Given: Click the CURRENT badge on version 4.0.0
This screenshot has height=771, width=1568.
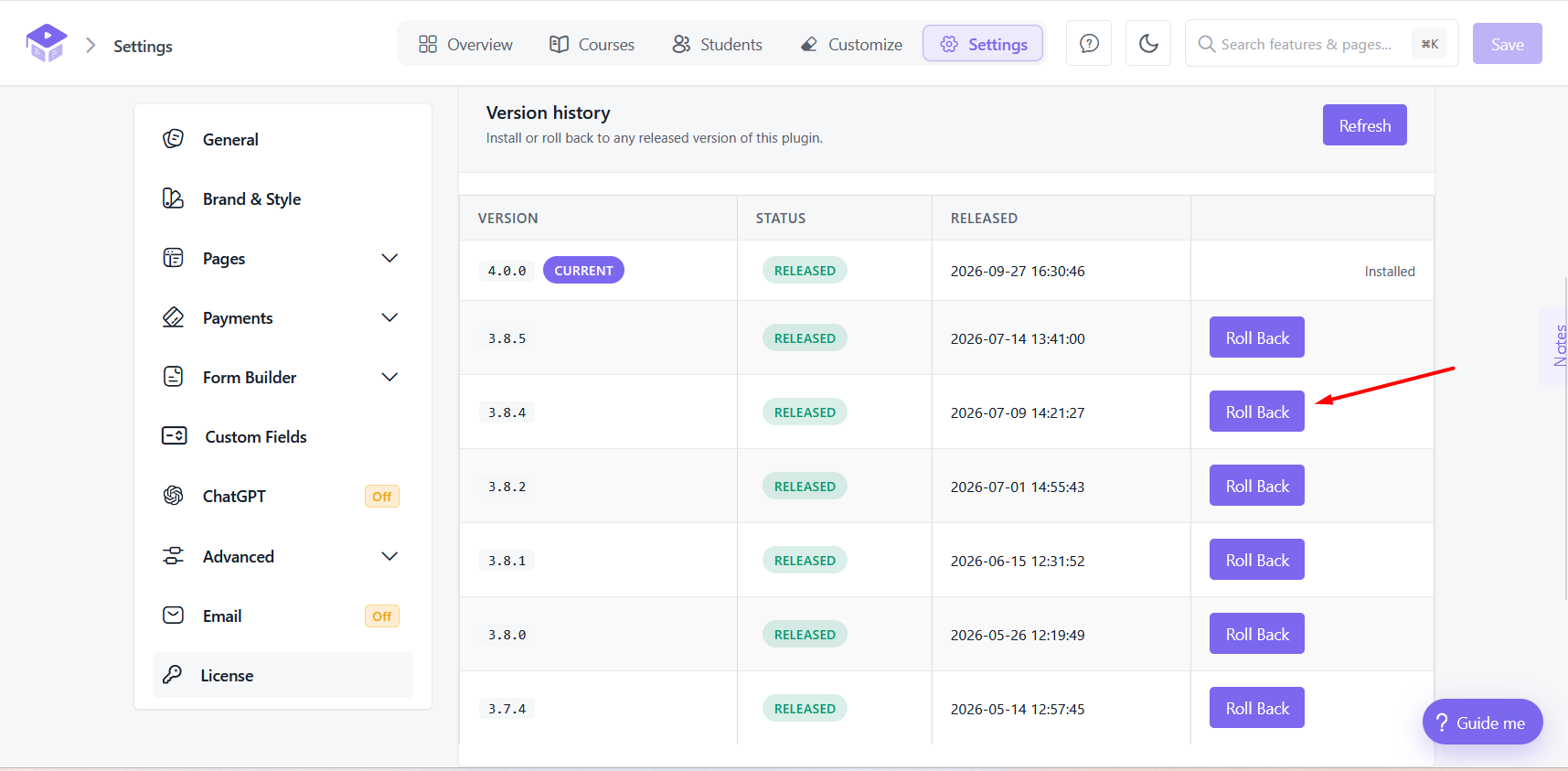Looking at the screenshot, I should point(583,270).
